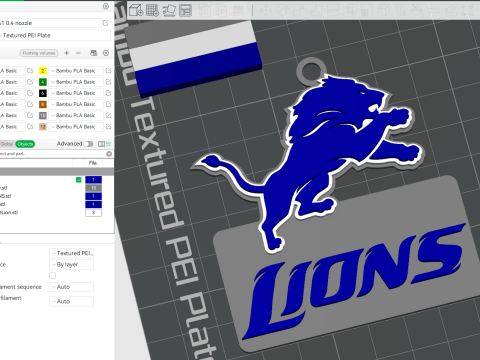Click the grey filament cell showing 10
Image resolution: width=480 pixels, height=360 pixels.
(x=93, y=188)
